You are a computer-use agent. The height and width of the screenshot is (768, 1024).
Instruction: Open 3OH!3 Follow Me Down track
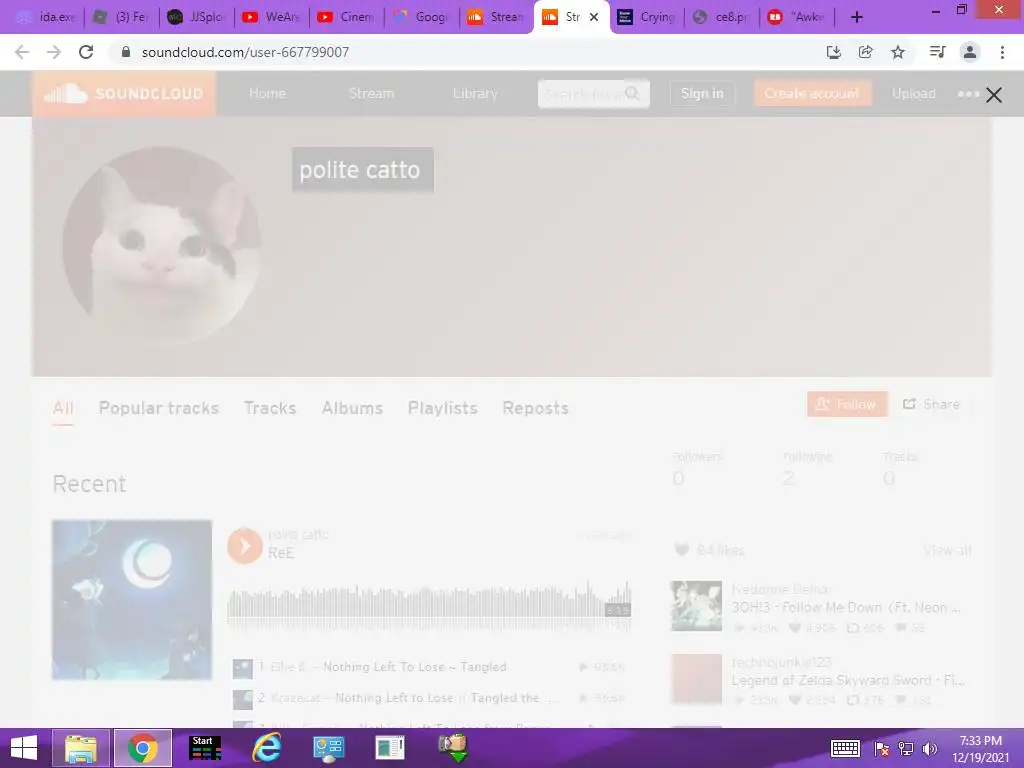click(x=846, y=607)
